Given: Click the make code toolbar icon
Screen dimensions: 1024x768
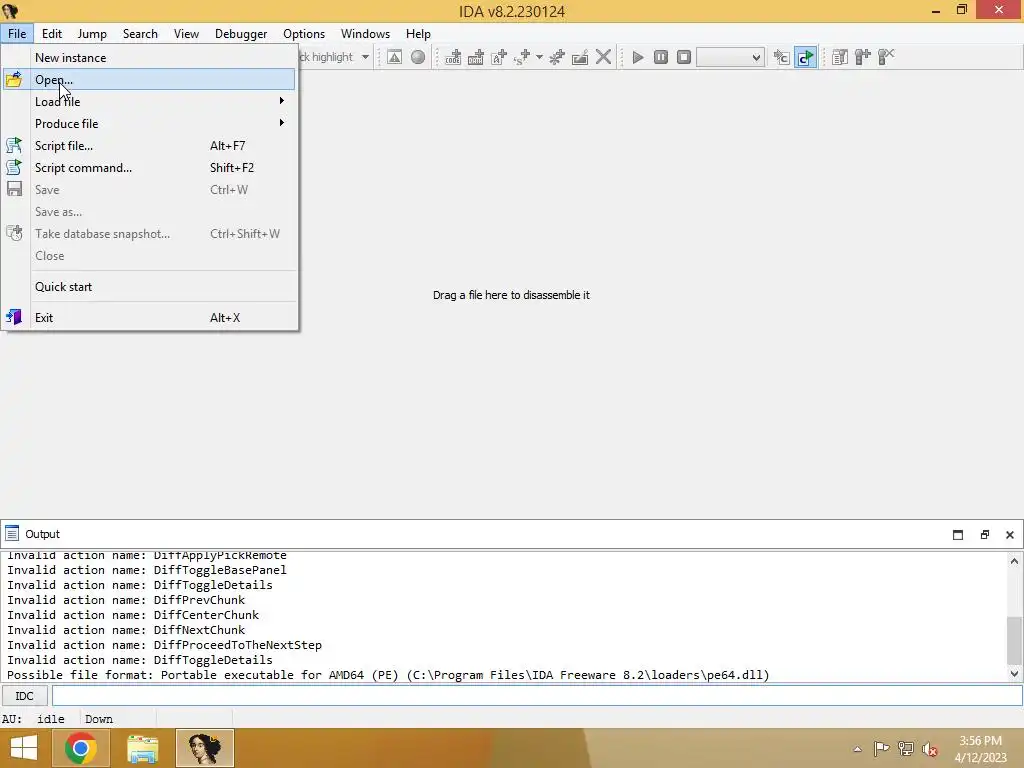Looking at the screenshot, I should (x=453, y=57).
